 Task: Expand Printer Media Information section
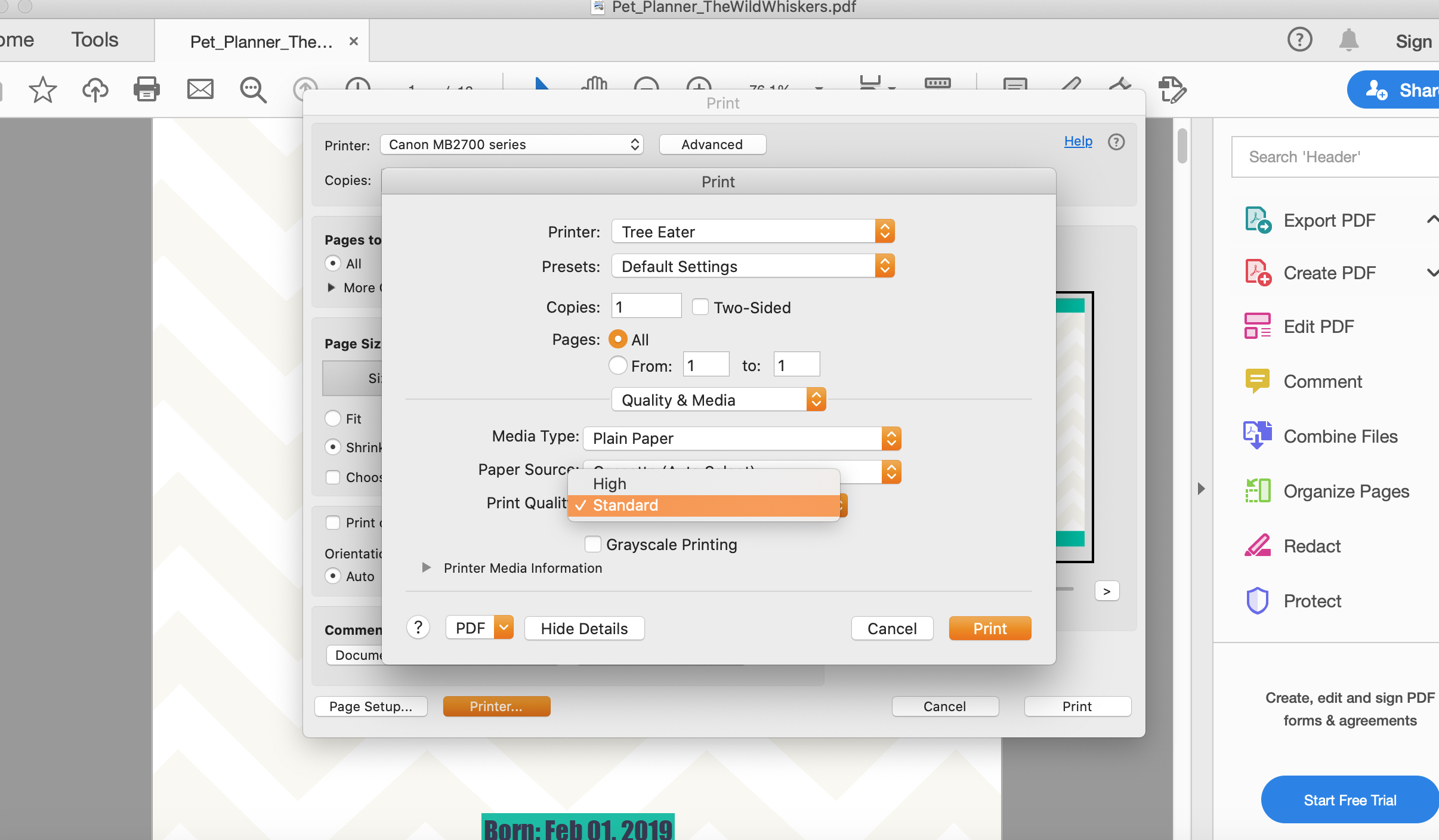426,568
